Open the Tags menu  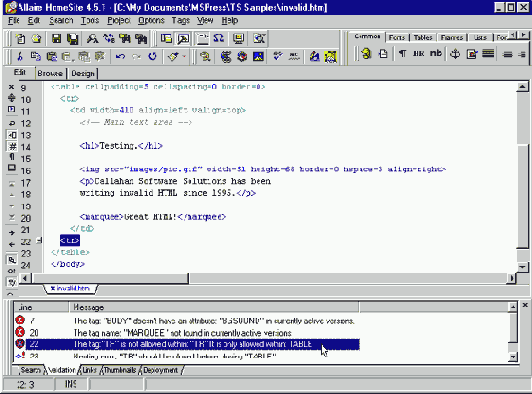point(180,21)
